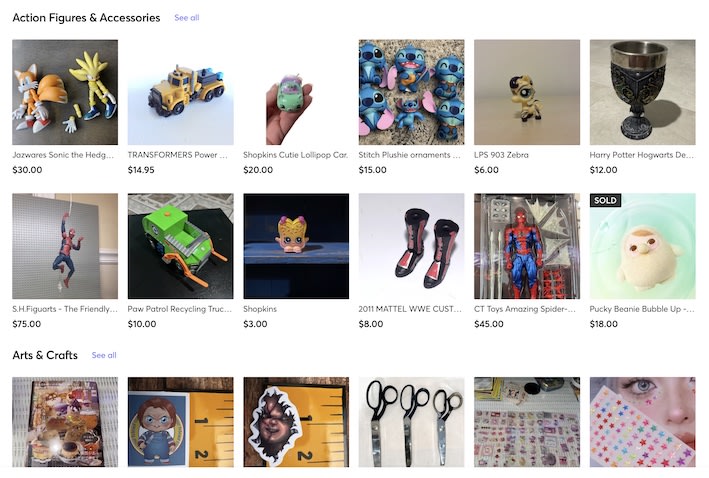Open the Stitch Plushie ornaments photo
The height and width of the screenshot is (478, 709).
411,92
